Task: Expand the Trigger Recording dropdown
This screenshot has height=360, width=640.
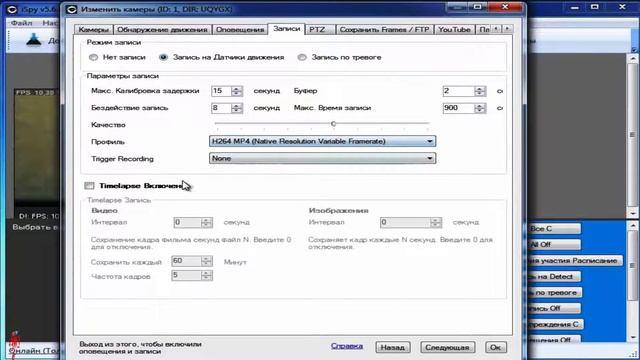Action: click(322, 158)
